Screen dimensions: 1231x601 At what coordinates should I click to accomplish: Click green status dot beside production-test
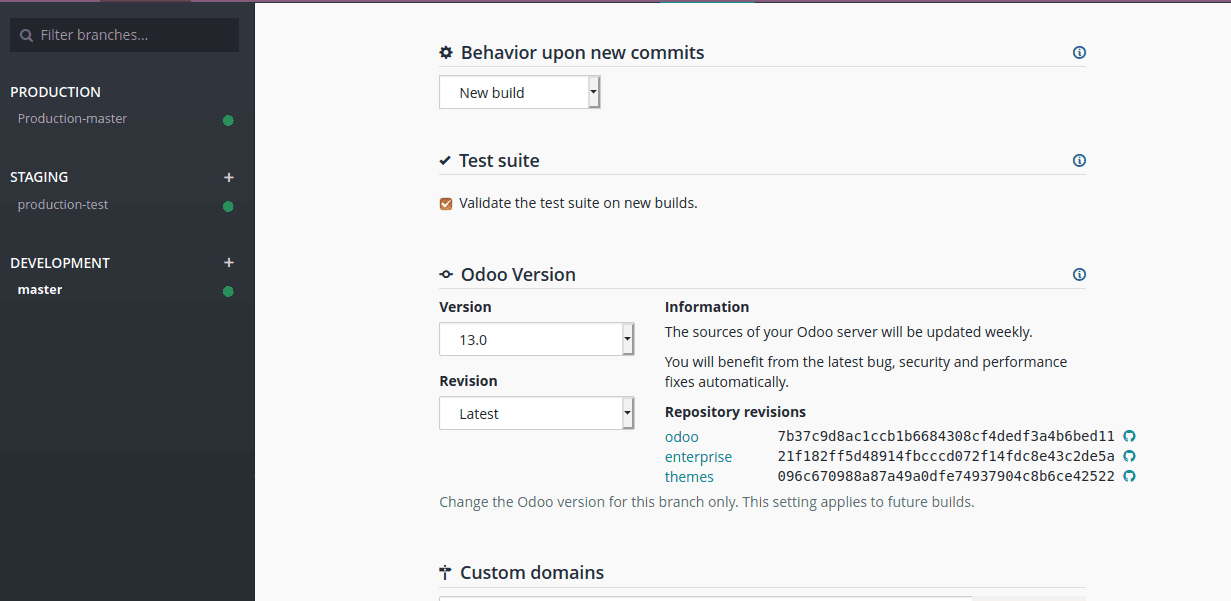pos(228,206)
